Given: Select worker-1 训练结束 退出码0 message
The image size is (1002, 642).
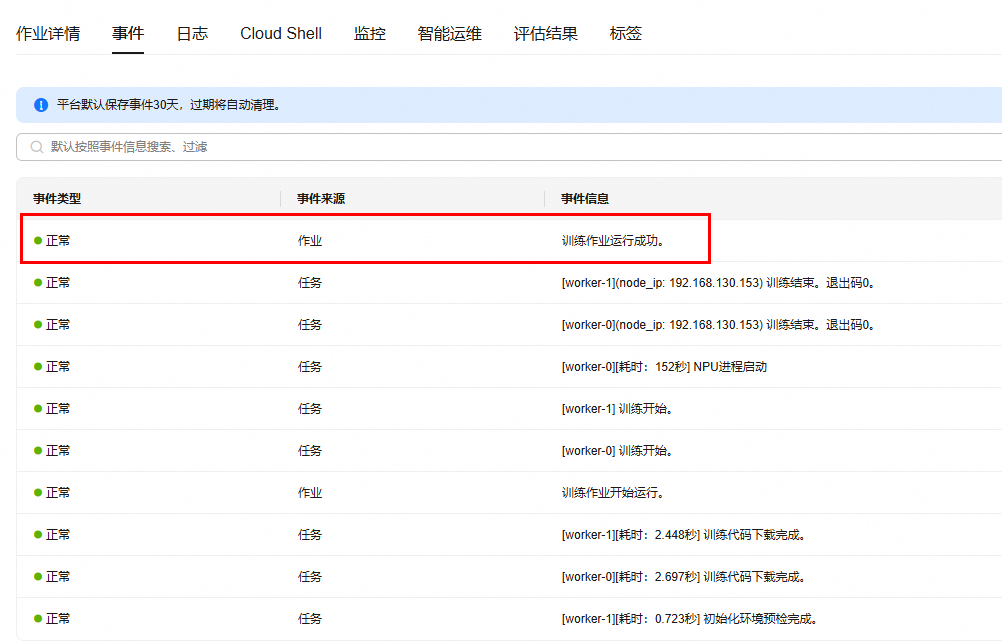Looking at the screenshot, I should [x=718, y=283].
